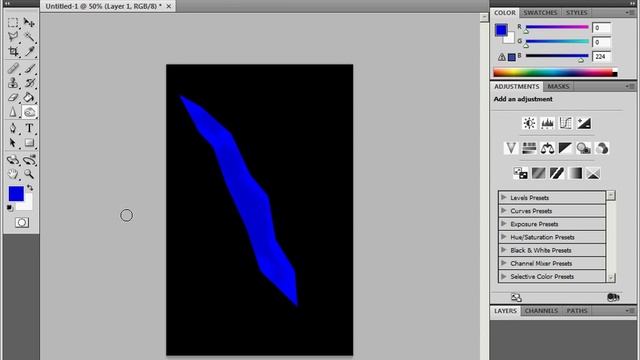The height and width of the screenshot is (360, 640).
Task: Switch to the Swatches tab
Action: [540, 13]
